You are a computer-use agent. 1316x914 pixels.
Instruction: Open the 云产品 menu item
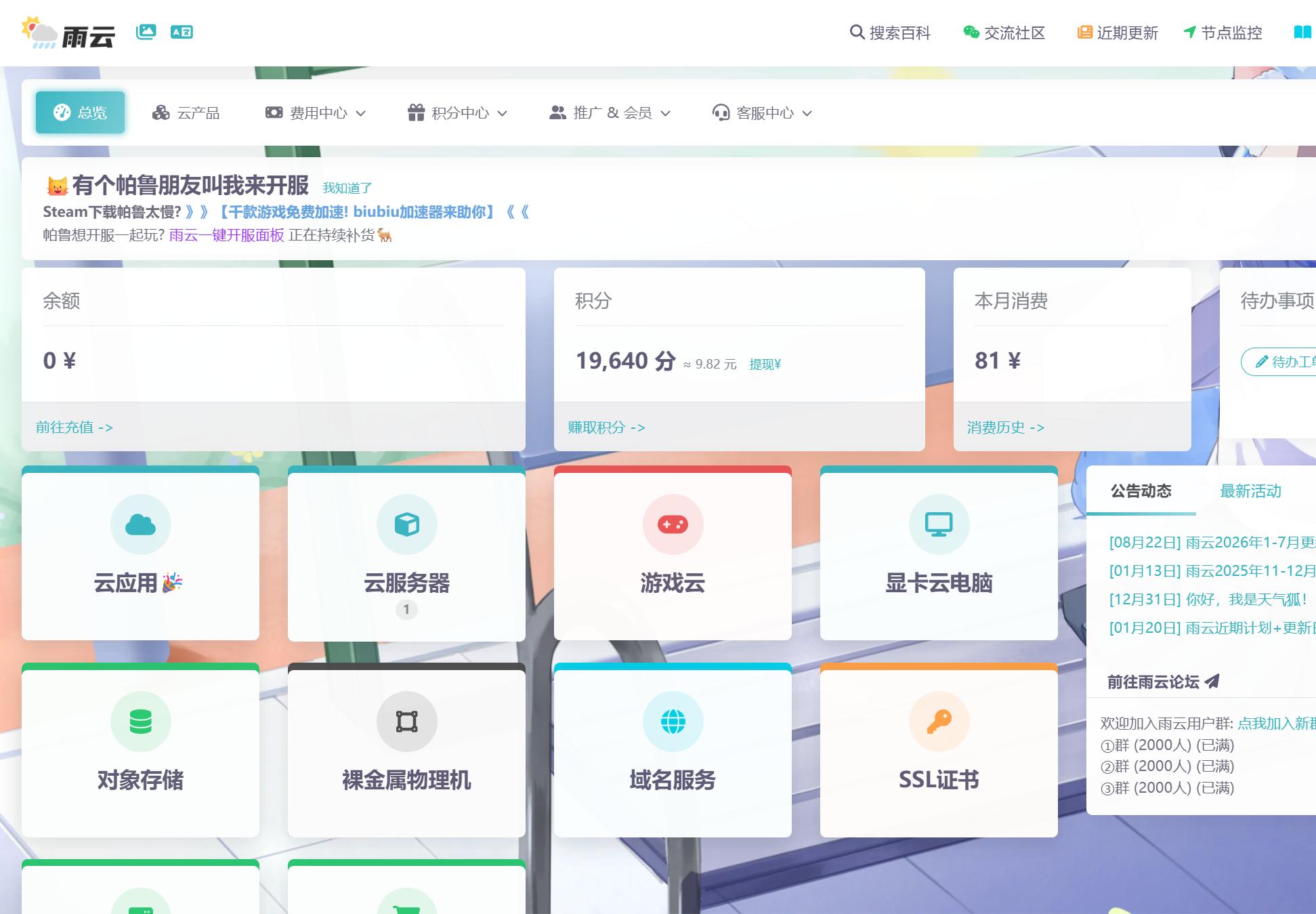[x=186, y=112]
